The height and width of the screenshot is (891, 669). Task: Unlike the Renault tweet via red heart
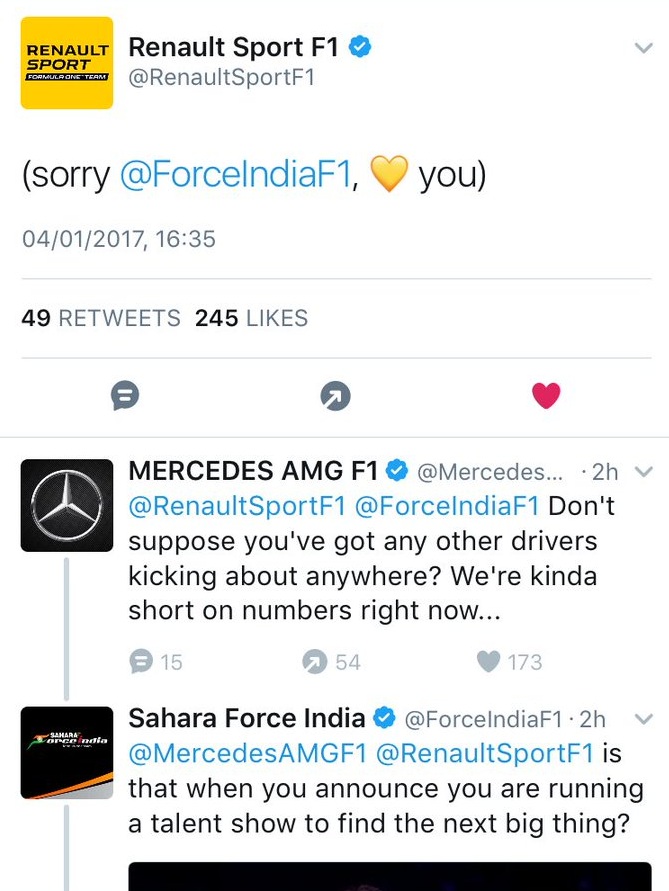tap(546, 395)
